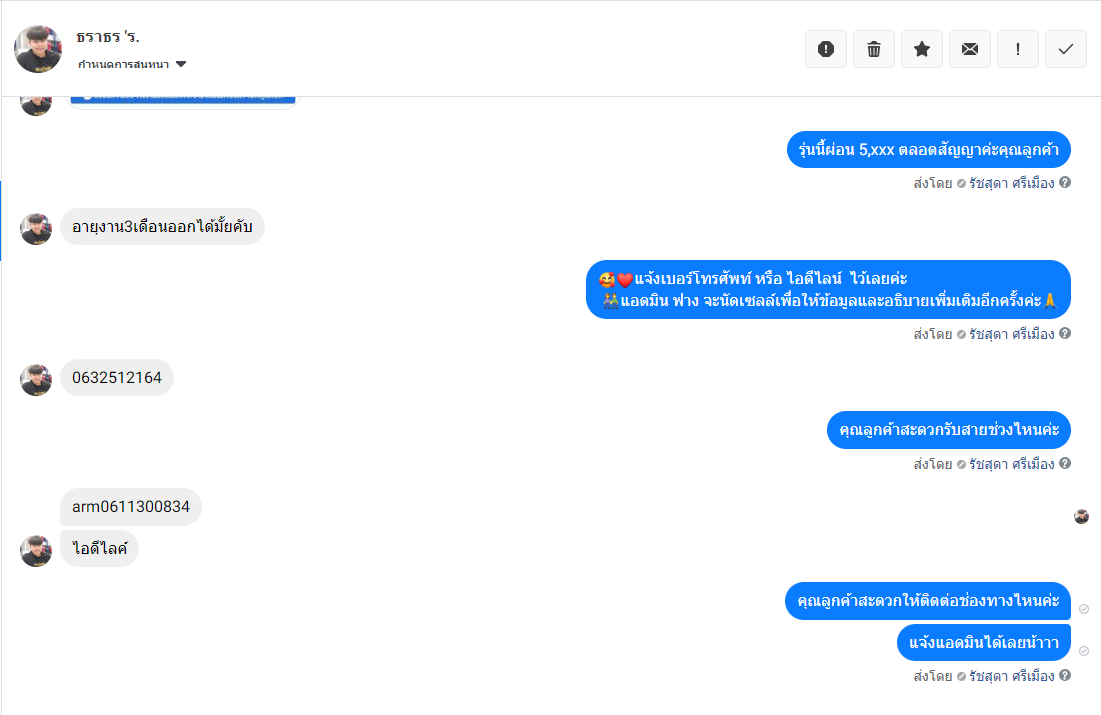This screenshot has height=715, width=1101.
Task: Click help icon beside sender name under 5,xxx message
Action: (x=1065, y=183)
